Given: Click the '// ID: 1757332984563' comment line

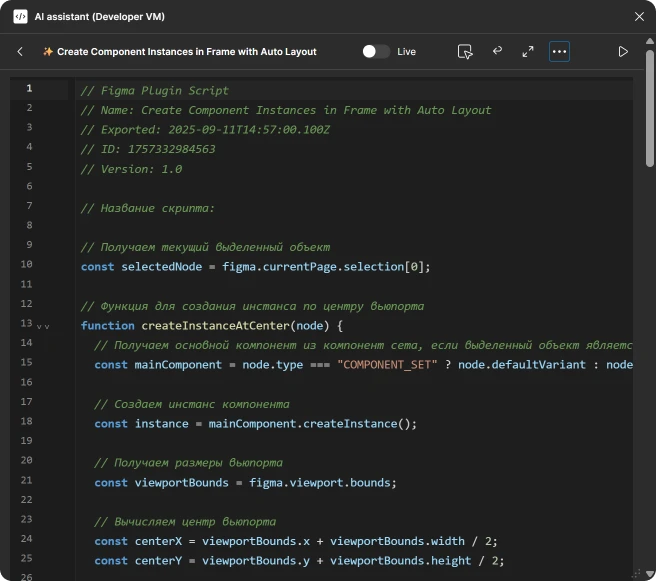Looking at the screenshot, I should (148, 149).
